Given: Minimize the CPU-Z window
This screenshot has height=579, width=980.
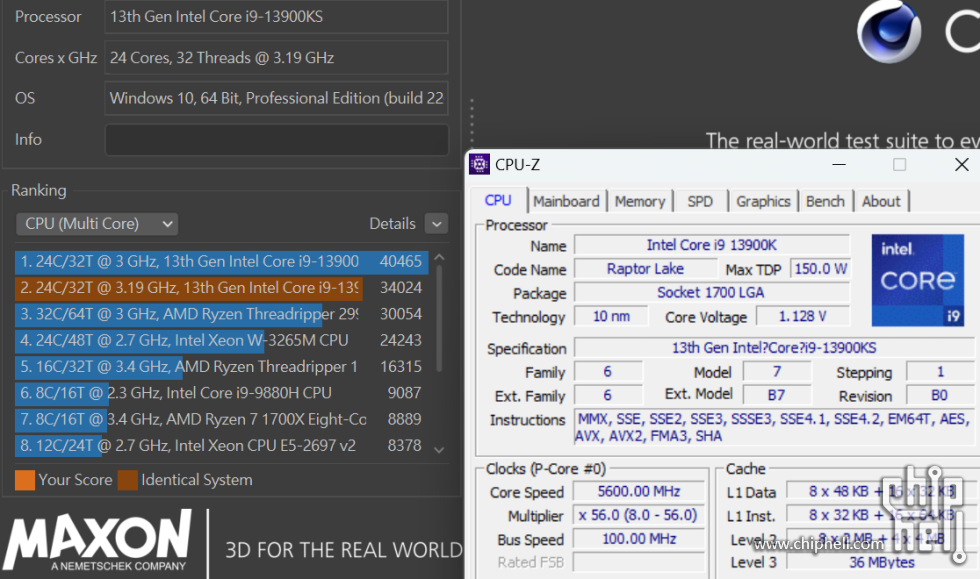Looking at the screenshot, I should coord(839,164).
